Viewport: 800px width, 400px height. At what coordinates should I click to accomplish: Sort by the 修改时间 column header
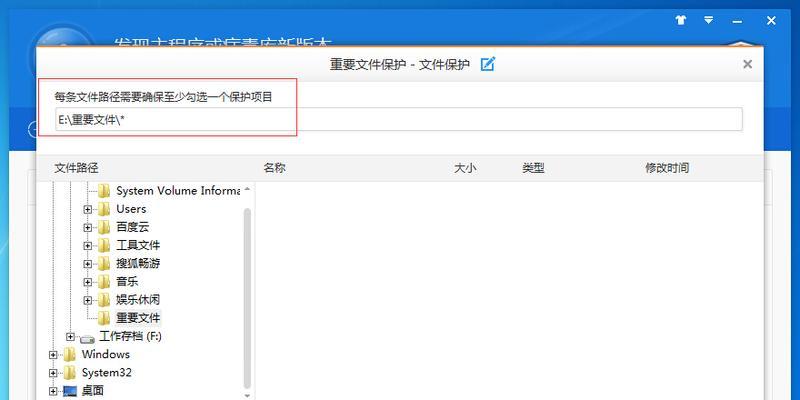667,168
